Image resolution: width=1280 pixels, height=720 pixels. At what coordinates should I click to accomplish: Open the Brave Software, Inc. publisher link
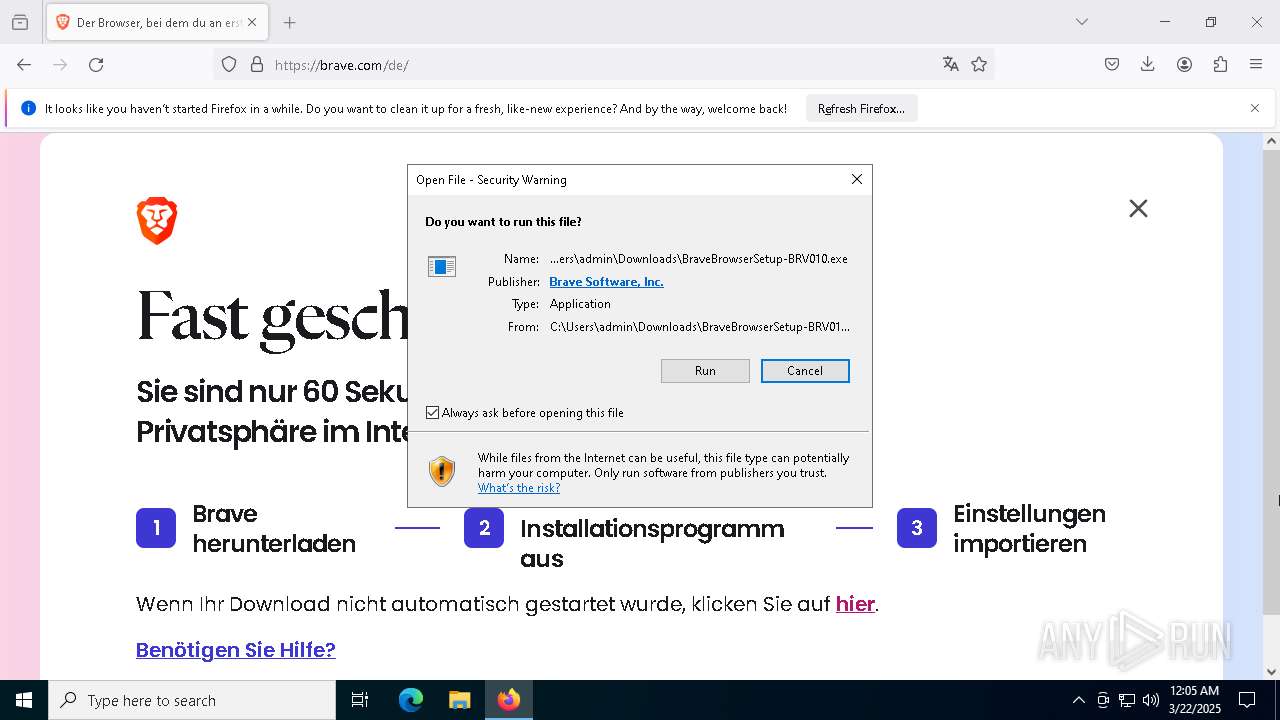click(606, 282)
